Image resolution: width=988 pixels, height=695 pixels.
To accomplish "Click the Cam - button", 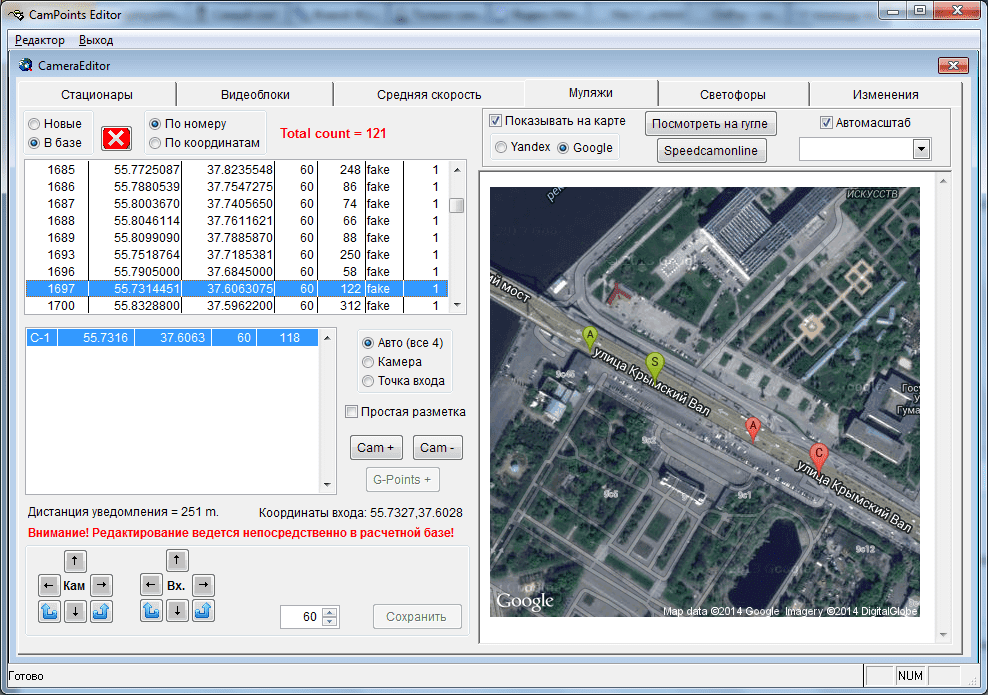I will coord(437,447).
